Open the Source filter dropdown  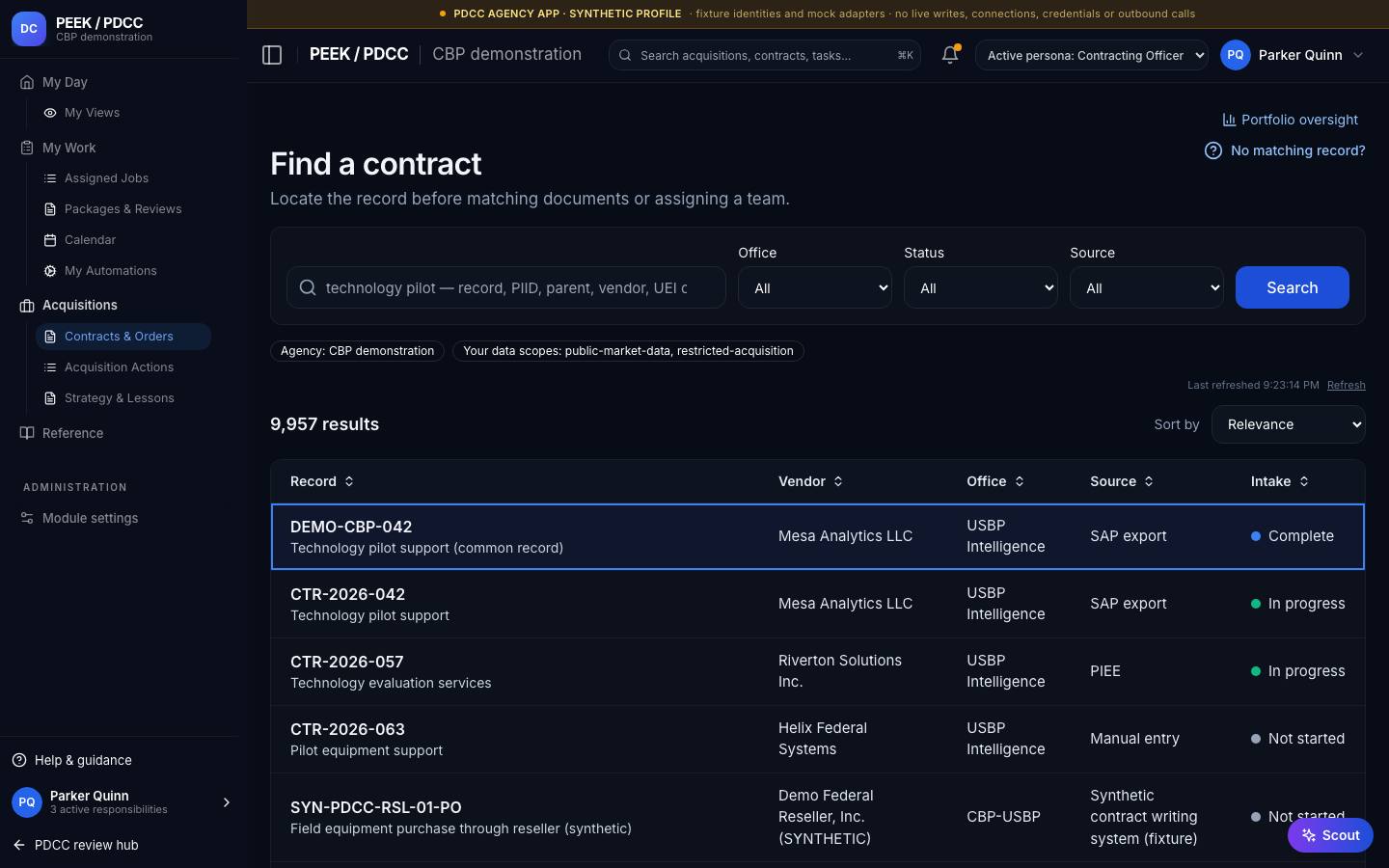point(1147,287)
